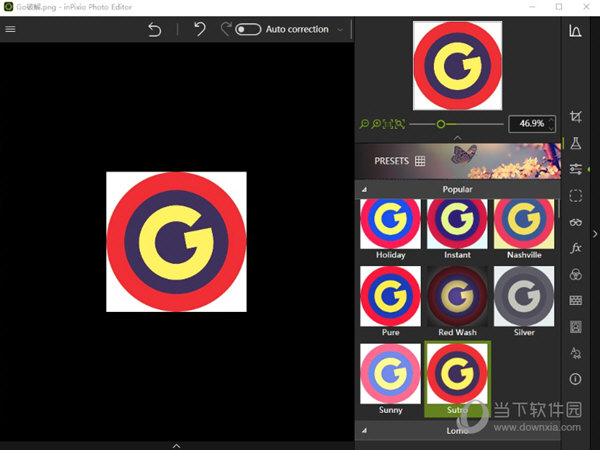Collapse the preview panel with up chevron
The image size is (600, 450).
click(x=457, y=137)
